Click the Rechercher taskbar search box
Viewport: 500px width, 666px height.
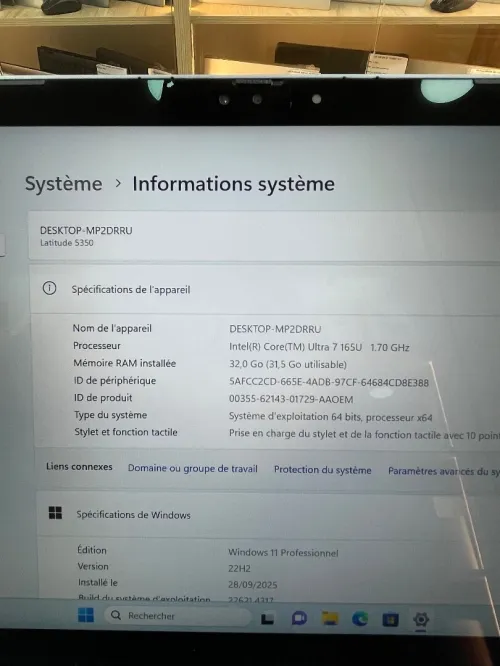point(178,616)
